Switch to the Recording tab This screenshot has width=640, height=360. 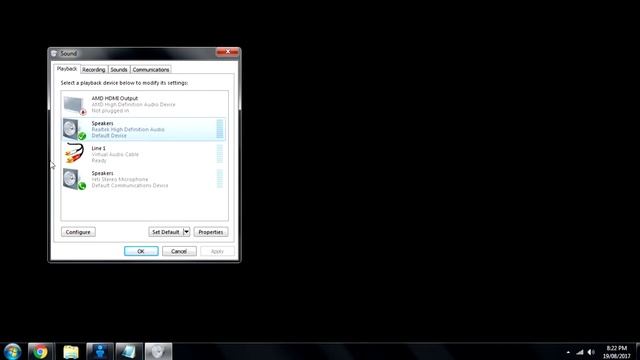[x=94, y=70]
